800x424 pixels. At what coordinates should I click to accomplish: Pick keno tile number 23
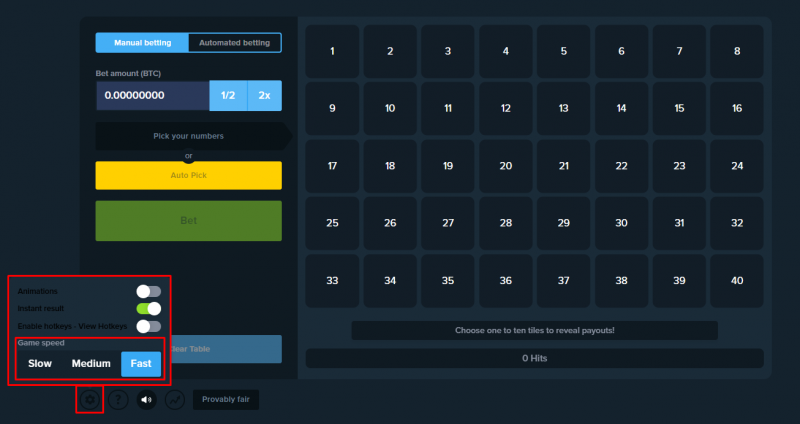(x=679, y=166)
